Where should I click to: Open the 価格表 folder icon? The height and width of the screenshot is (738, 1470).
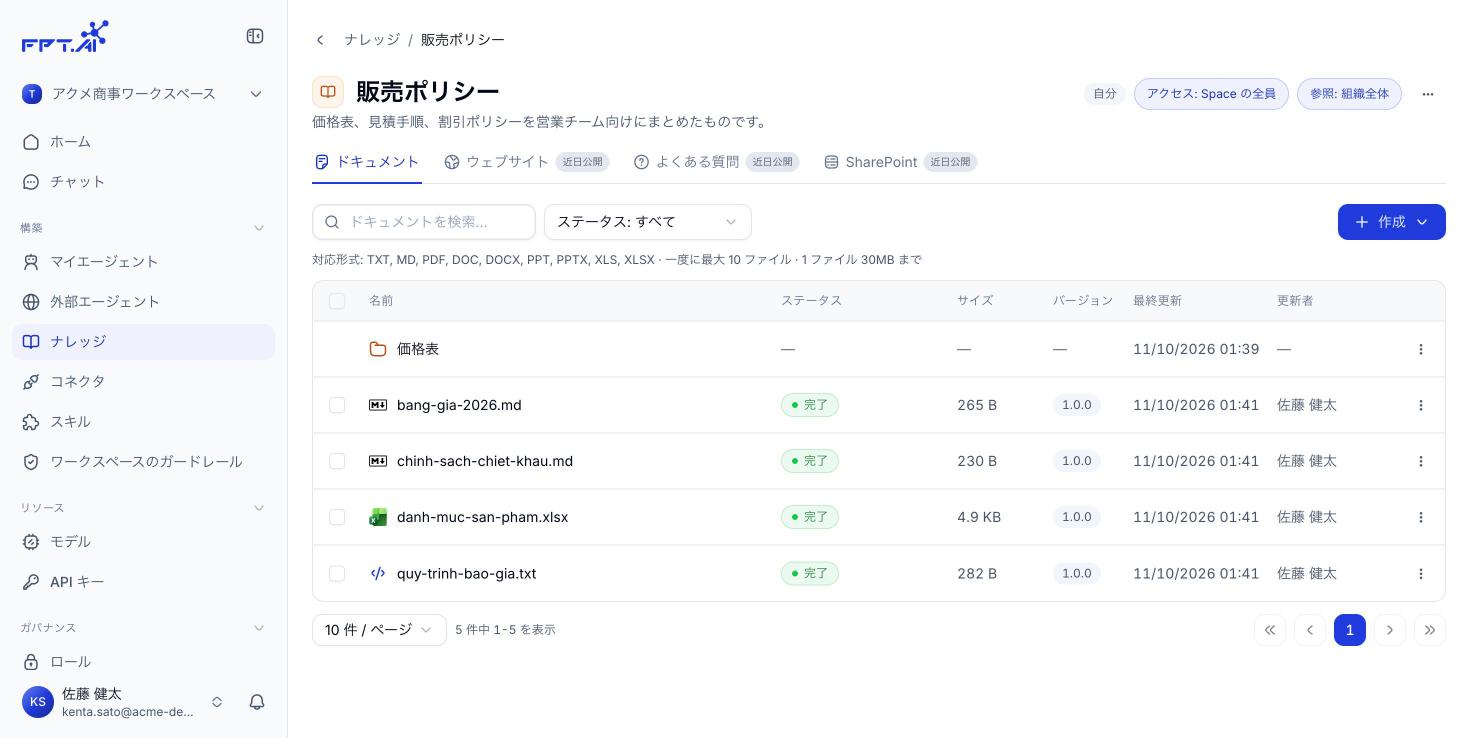coord(378,349)
